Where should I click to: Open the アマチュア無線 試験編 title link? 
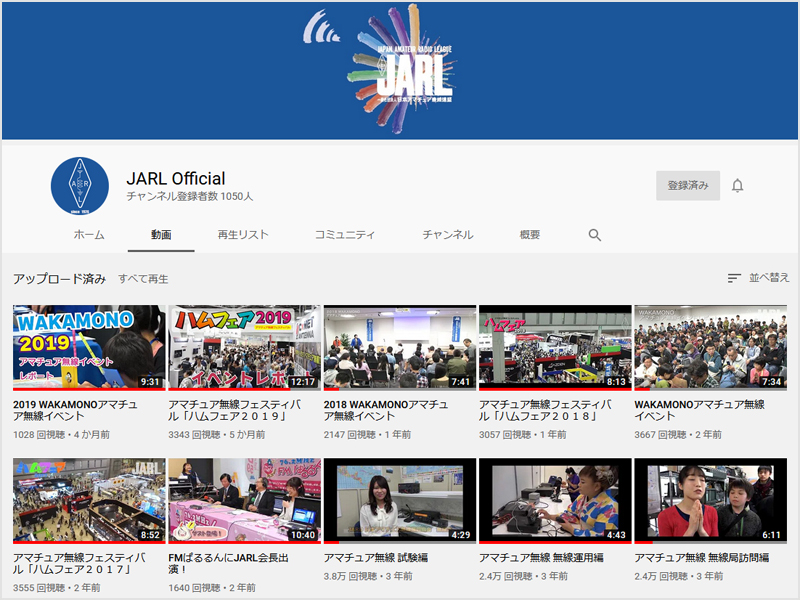coord(376,558)
